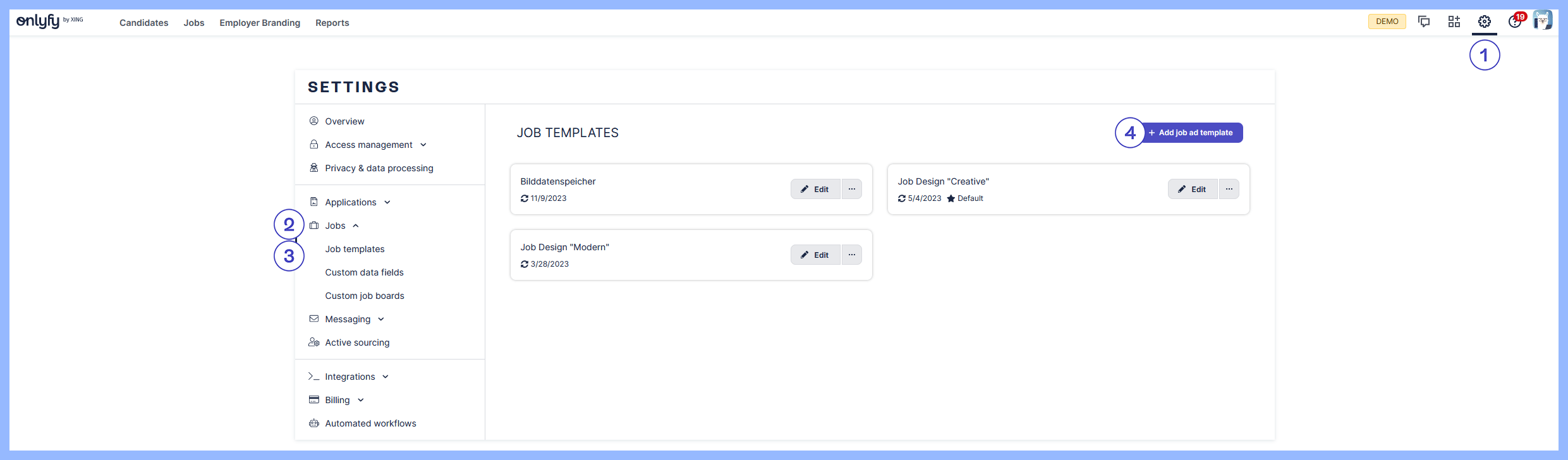Select Custom data fields in sidebar
The image size is (1568, 460).
364,272
